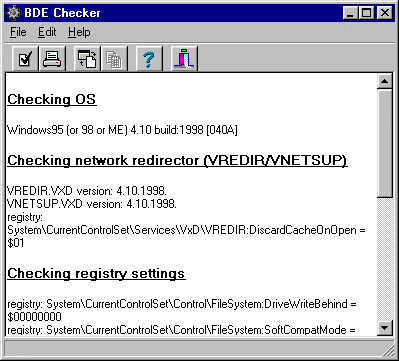
Task: Click the DiscardCacheOnOpen registry line
Action: click(186, 230)
